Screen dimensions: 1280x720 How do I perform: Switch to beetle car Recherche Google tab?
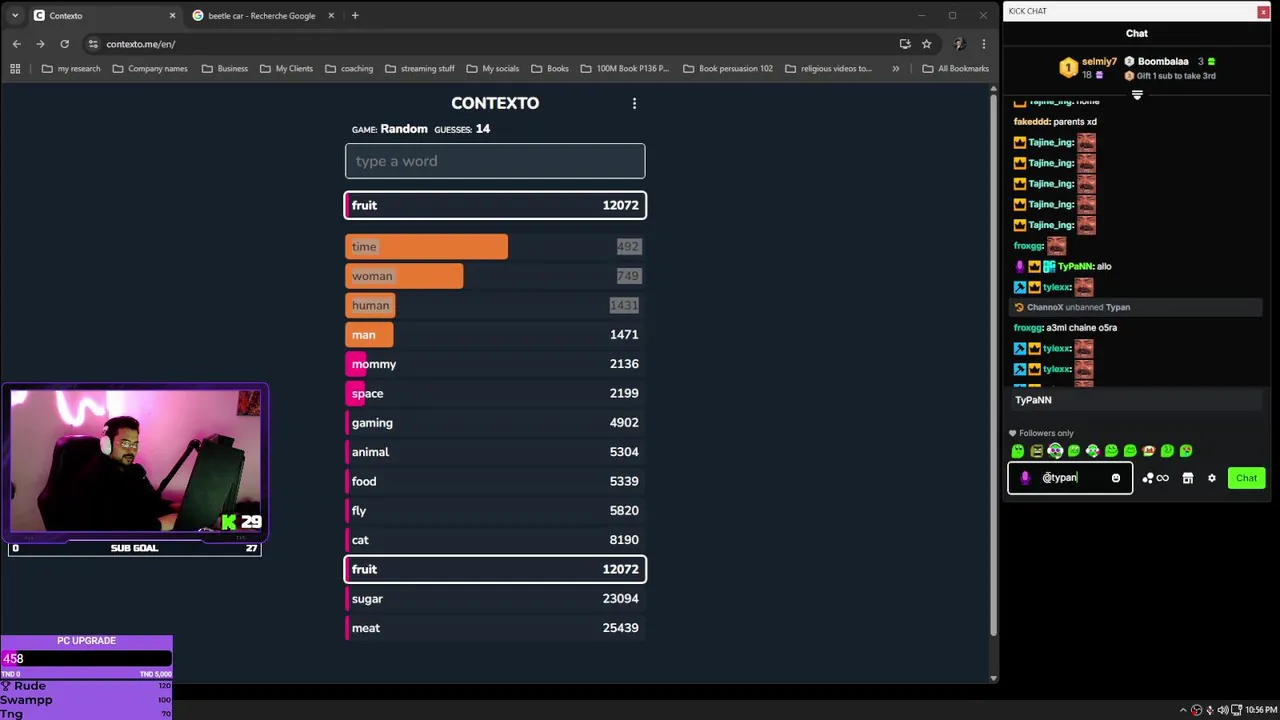click(x=262, y=15)
